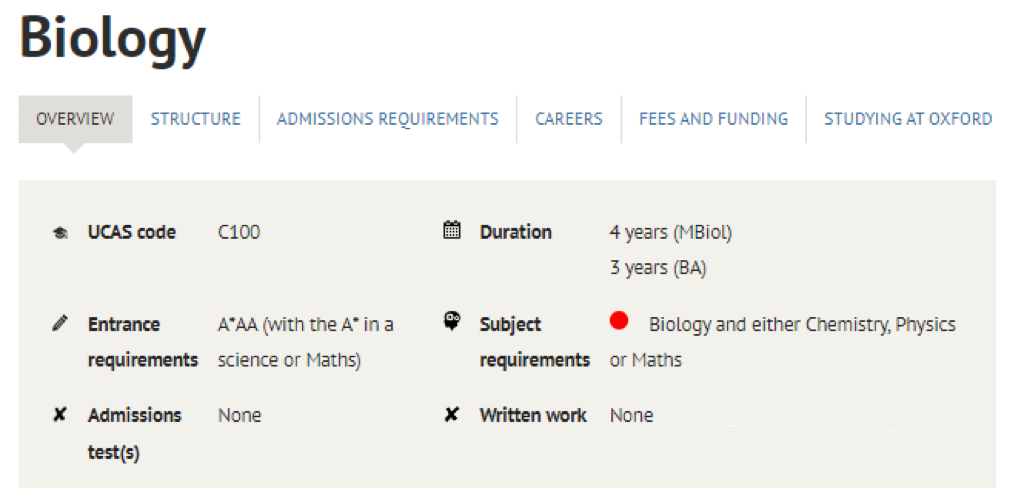The width and height of the screenshot is (1024, 488).
Task: Click the A*AA entrance requirement text
Action: point(306,342)
